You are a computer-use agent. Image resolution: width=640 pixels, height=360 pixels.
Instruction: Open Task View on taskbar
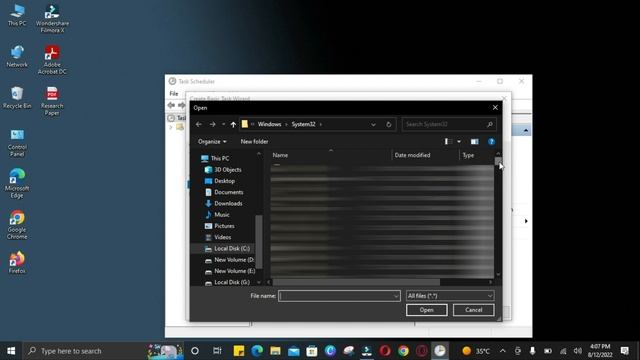click(217, 351)
